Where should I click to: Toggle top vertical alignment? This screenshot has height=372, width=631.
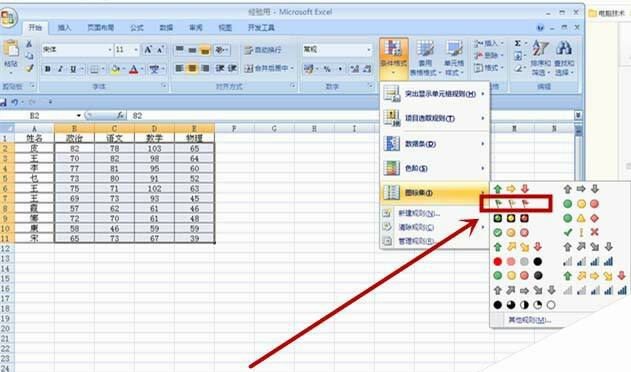tap(179, 50)
